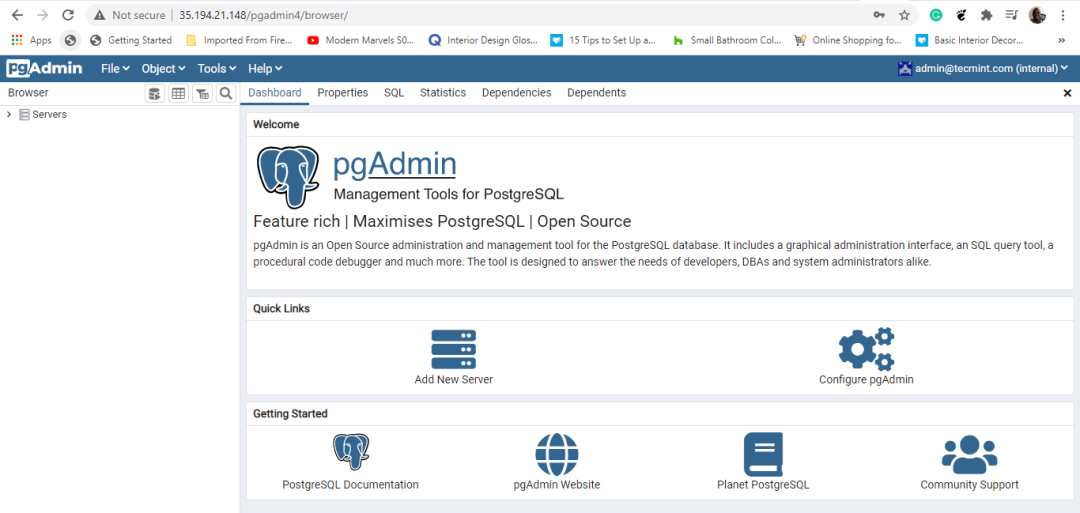The image size is (1080, 513).
Task: Click the View Data grid icon
Action: (179, 93)
